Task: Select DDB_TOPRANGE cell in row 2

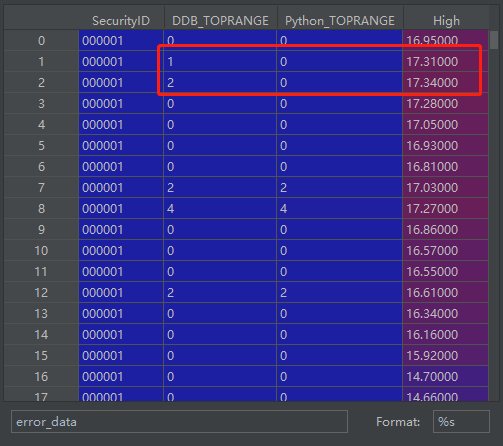Action: (220, 83)
